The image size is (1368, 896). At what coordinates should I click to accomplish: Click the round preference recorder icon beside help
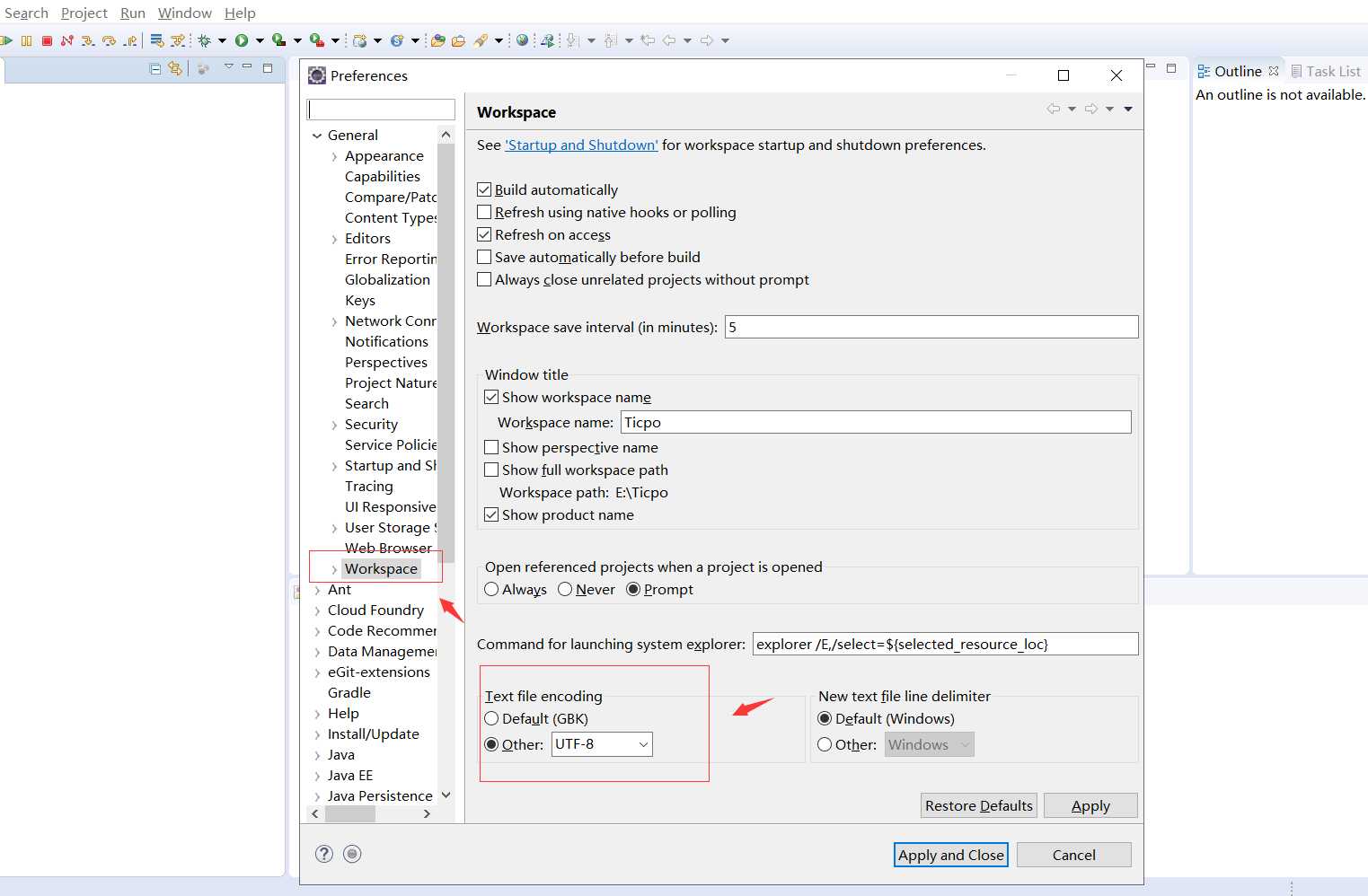[x=352, y=854]
